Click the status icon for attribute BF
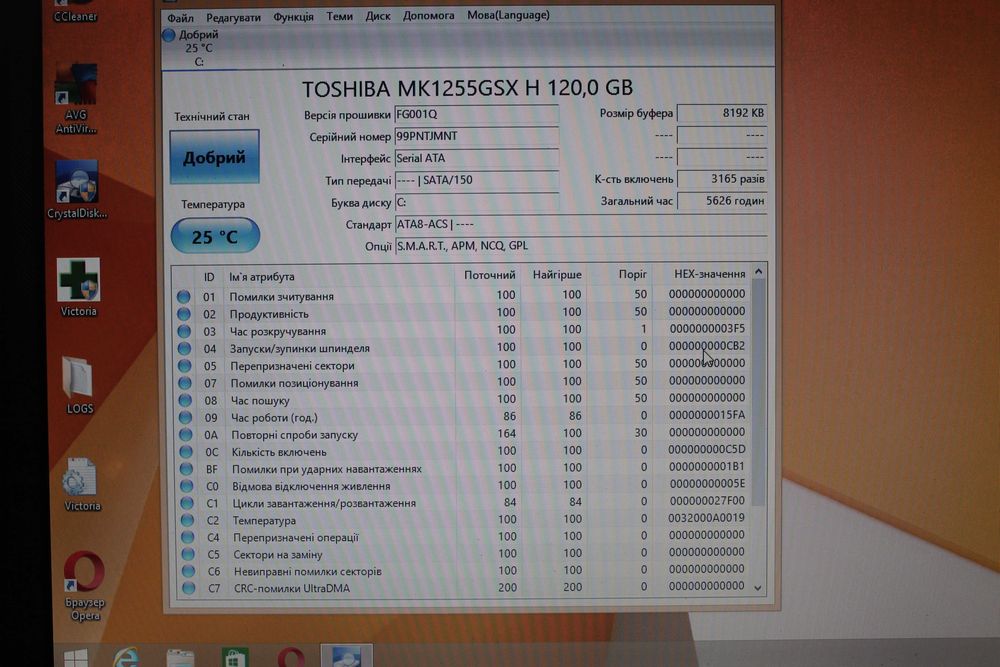 pyautogui.click(x=186, y=469)
